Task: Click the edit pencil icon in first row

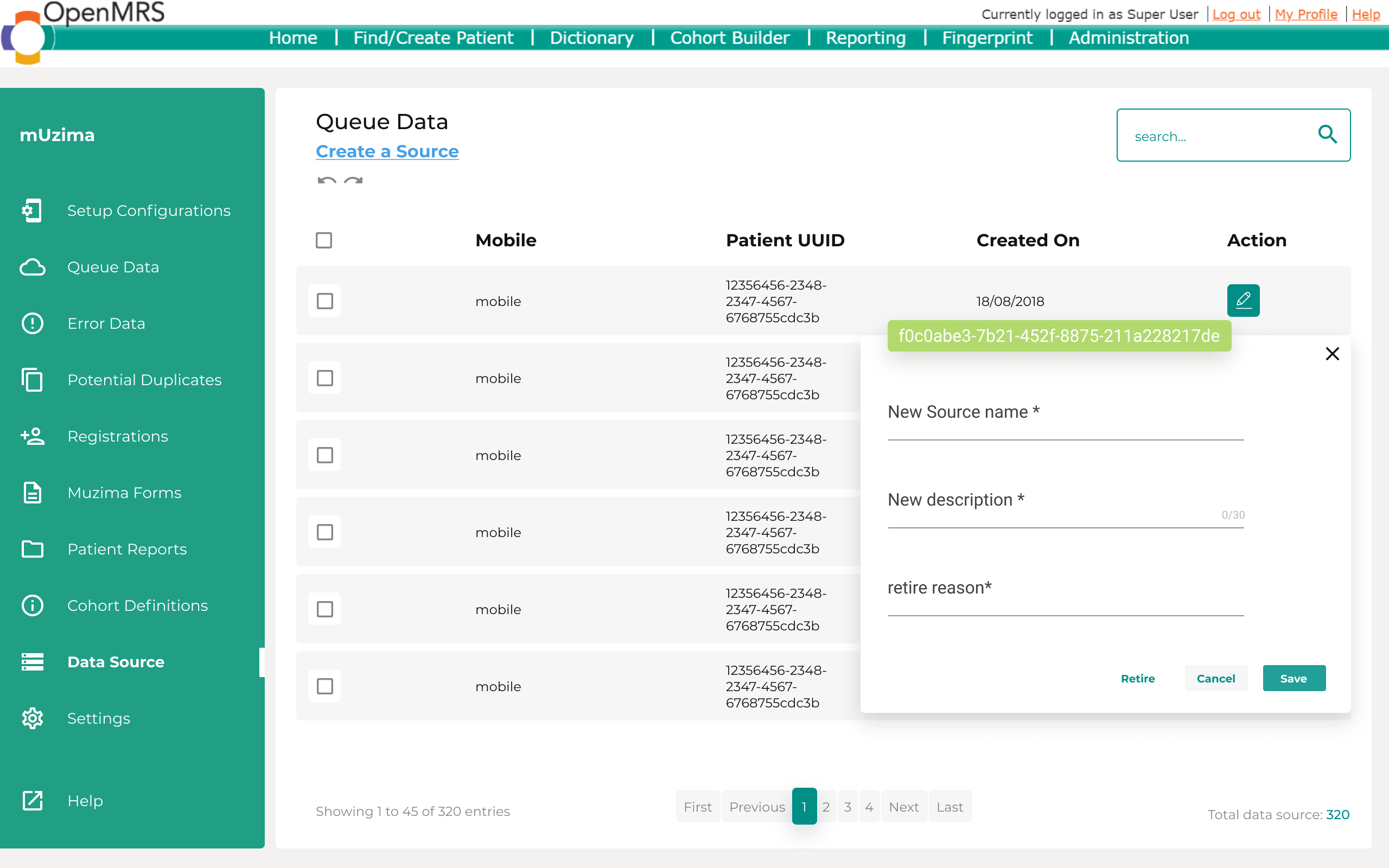Action: [1243, 300]
